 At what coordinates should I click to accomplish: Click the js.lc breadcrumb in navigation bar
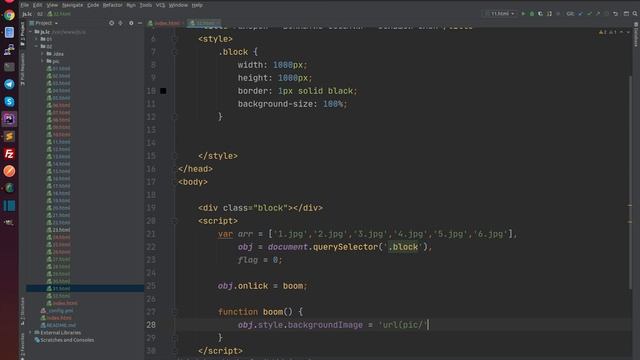click(x=27, y=14)
